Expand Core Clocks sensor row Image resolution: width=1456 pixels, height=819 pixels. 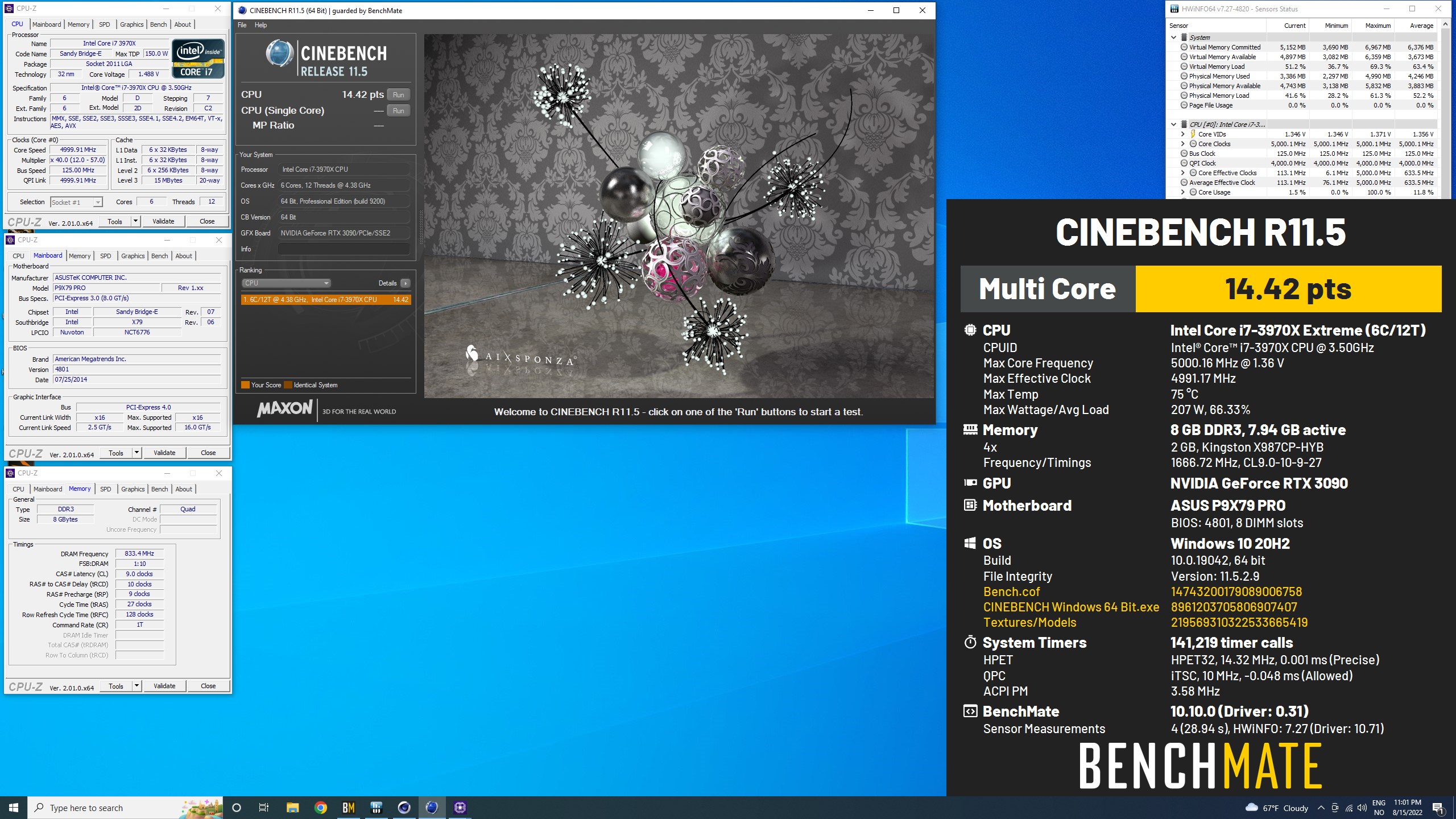tap(1183, 144)
